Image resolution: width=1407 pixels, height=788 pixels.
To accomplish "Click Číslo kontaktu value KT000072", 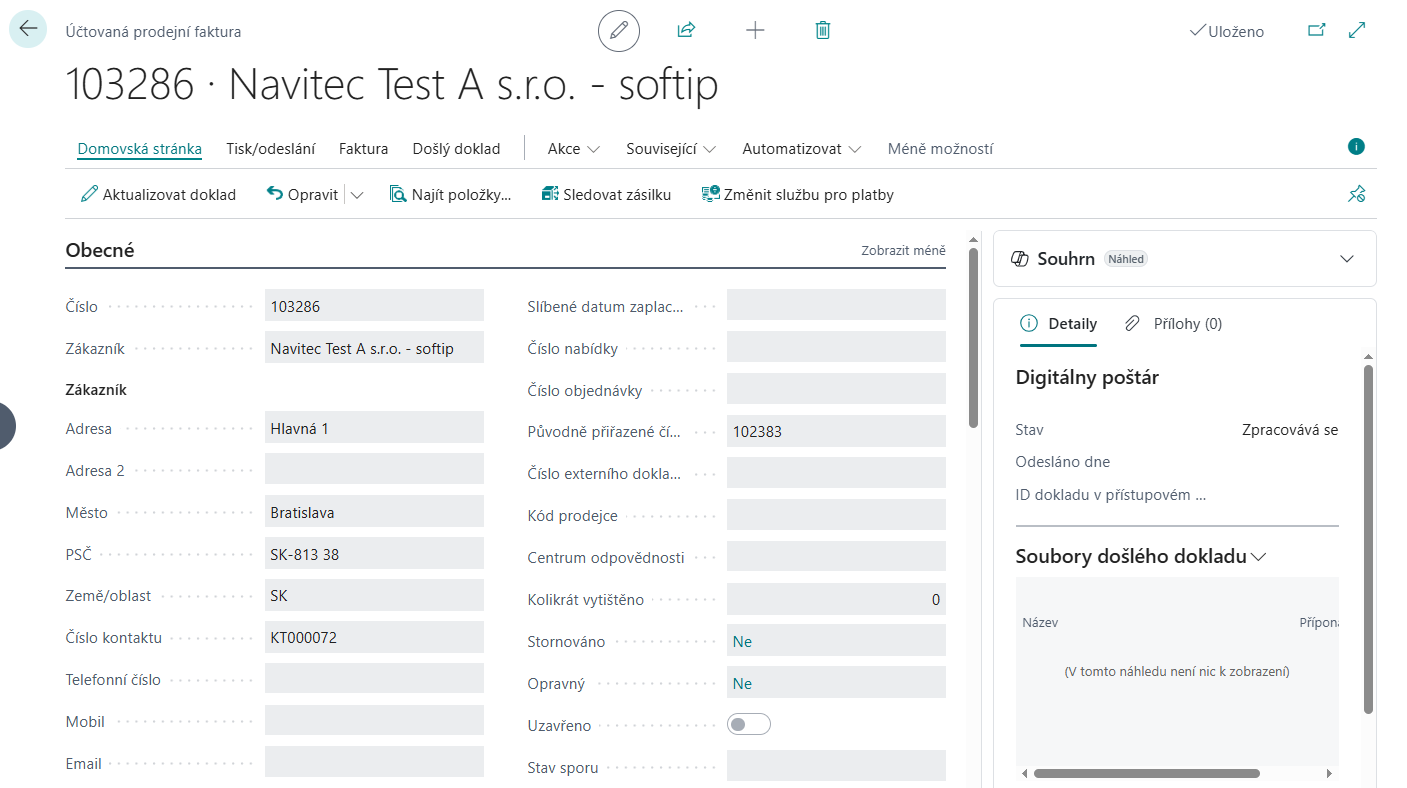I will coord(374,637).
